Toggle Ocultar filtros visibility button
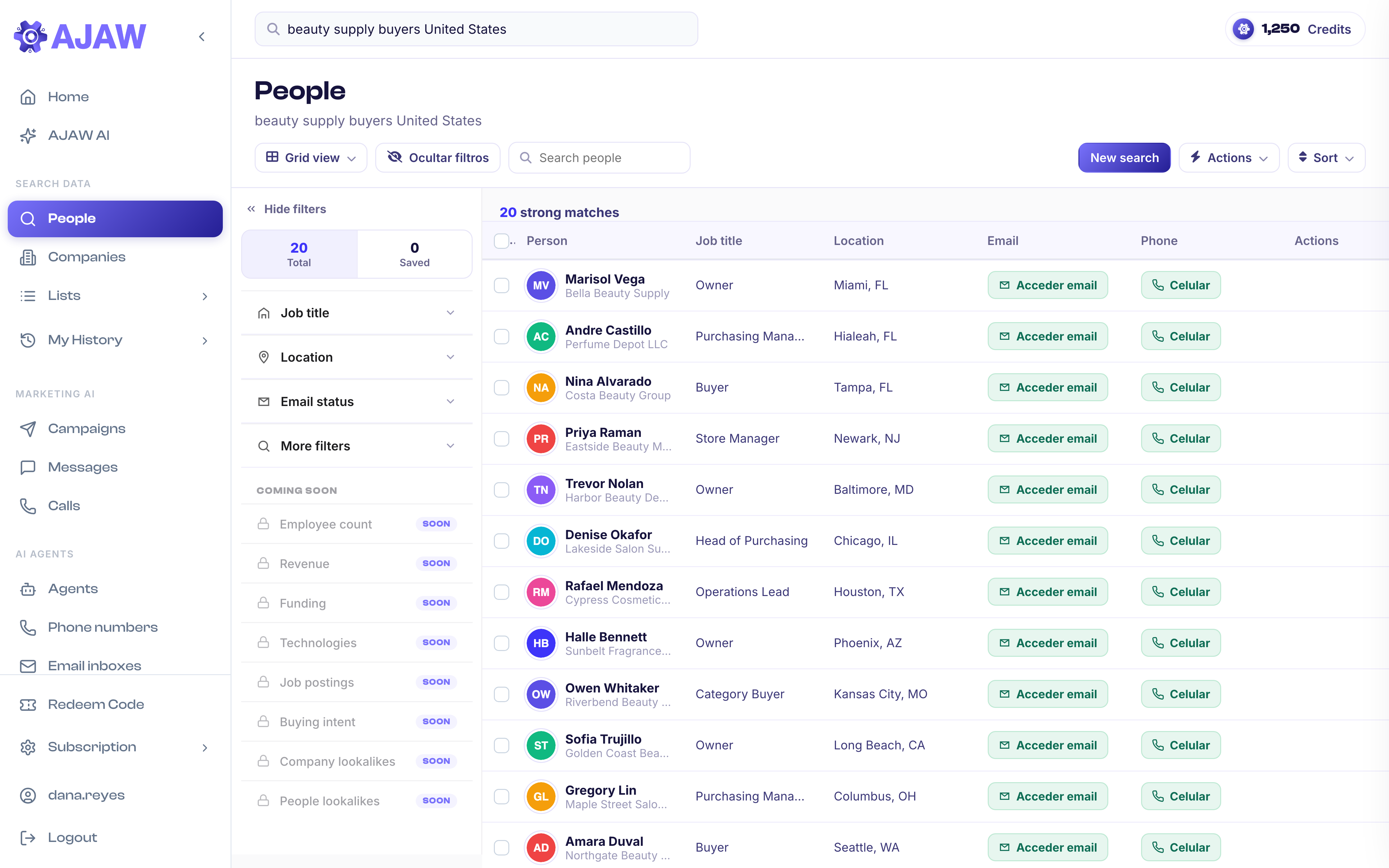Image resolution: width=1389 pixels, height=868 pixels. coord(438,158)
